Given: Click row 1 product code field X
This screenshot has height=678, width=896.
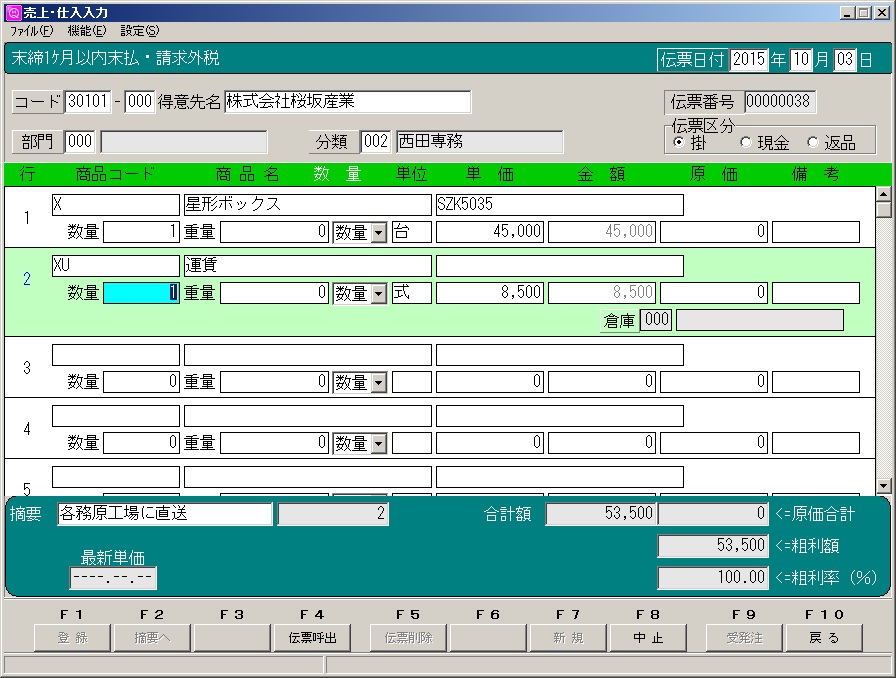Looking at the screenshot, I should point(115,205).
